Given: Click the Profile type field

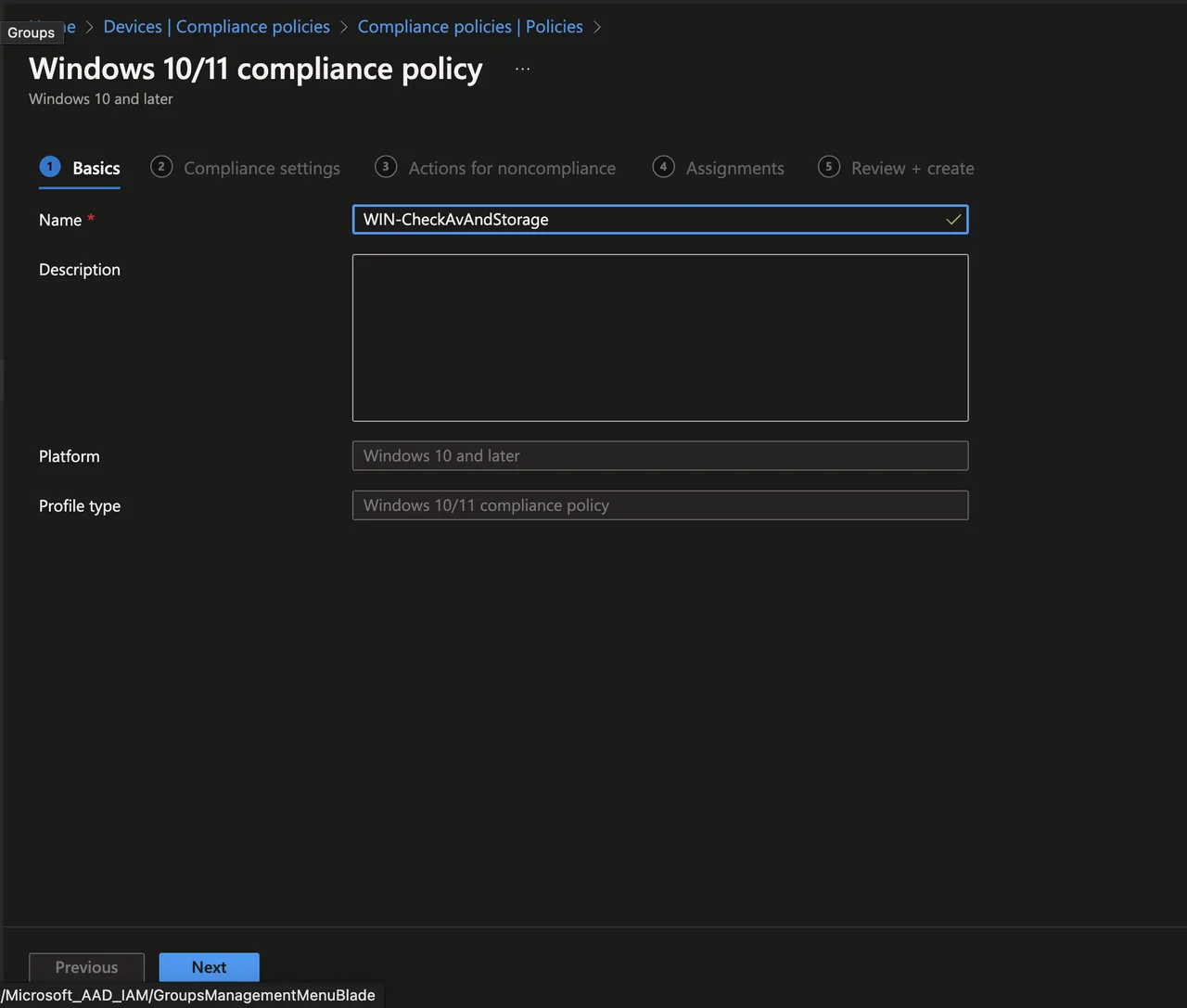Looking at the screenshot, I should point(660,505).
